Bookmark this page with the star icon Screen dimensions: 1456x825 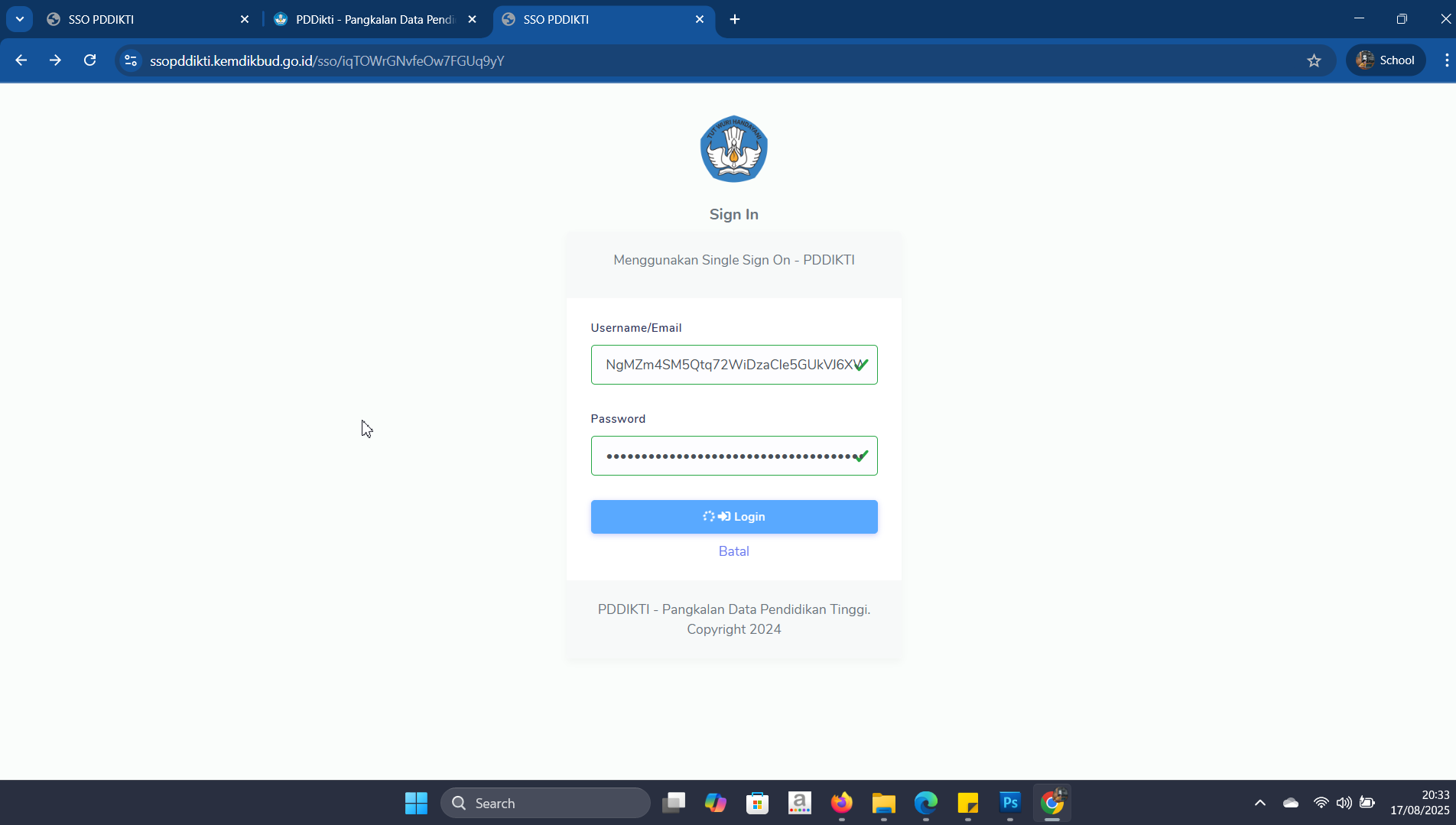pyautogui.click(x=1314, y=60)
